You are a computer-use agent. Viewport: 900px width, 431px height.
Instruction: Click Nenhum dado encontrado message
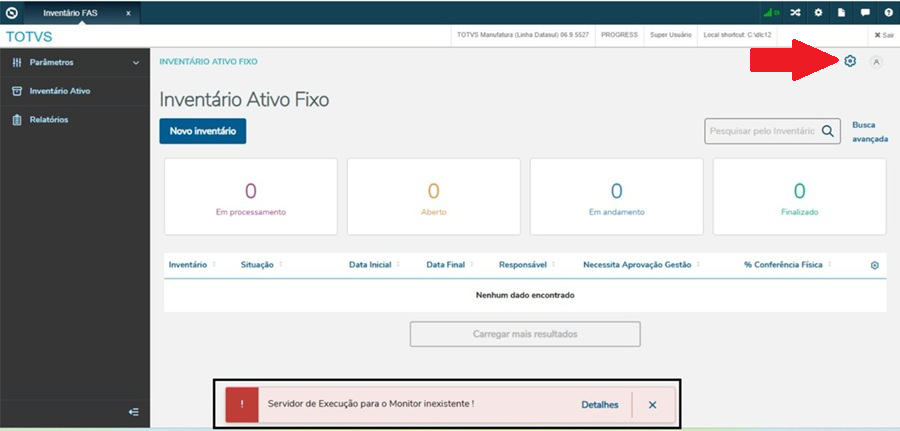click(x=525, y=295)
